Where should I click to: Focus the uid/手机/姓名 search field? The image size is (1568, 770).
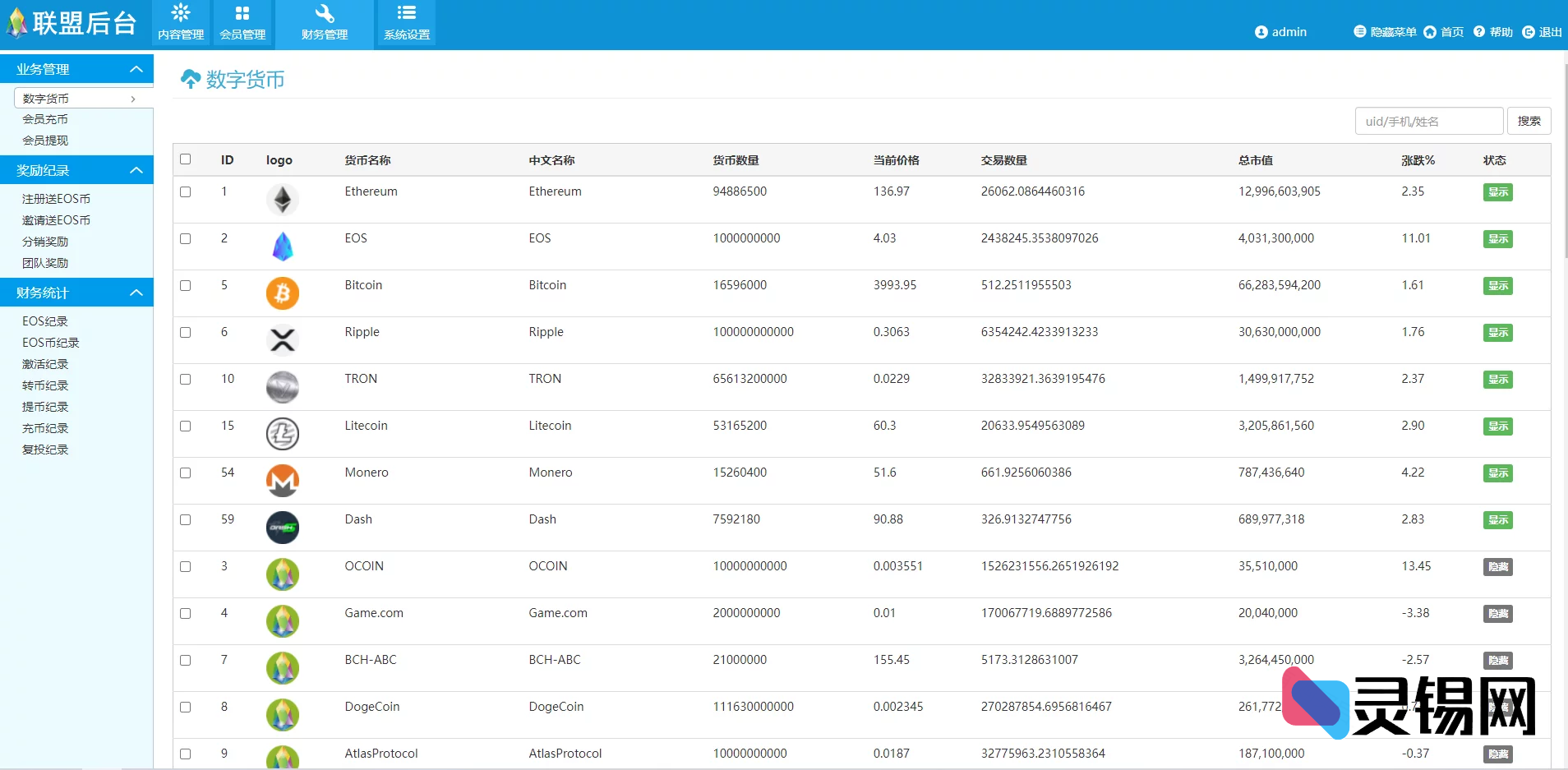coord(1428,121)
